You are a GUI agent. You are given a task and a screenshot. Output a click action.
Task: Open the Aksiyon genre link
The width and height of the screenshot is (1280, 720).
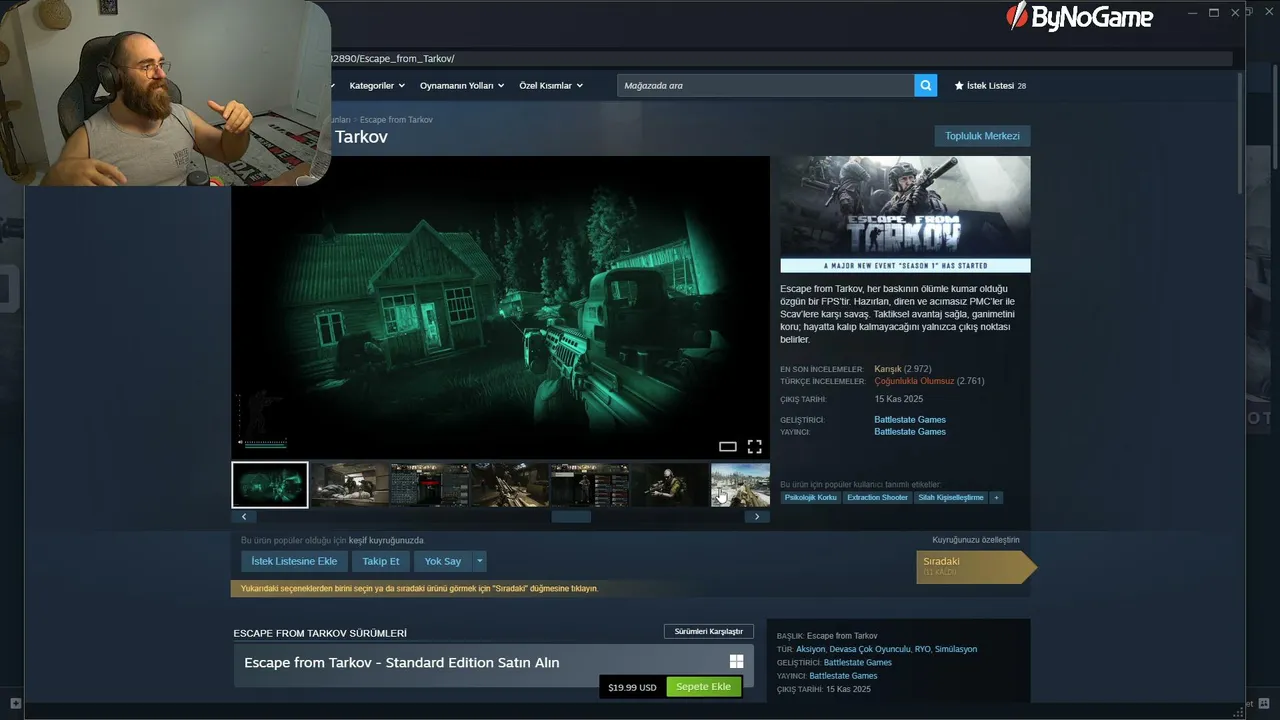click(811, 649)
